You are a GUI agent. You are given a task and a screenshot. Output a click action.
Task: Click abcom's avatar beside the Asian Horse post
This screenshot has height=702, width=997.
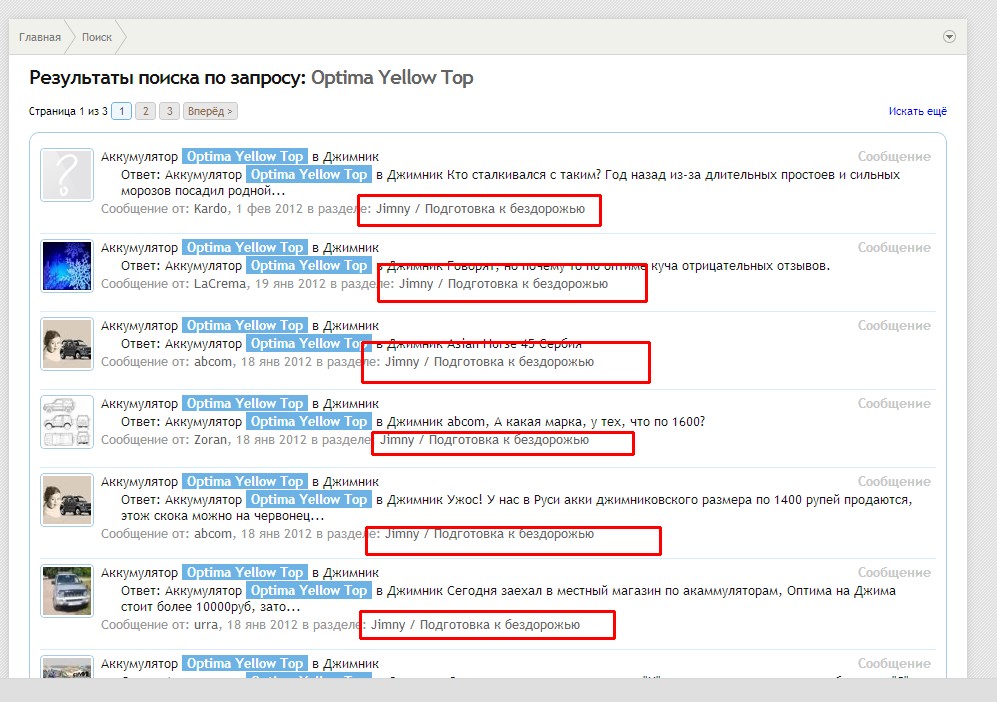pos(67,344)
